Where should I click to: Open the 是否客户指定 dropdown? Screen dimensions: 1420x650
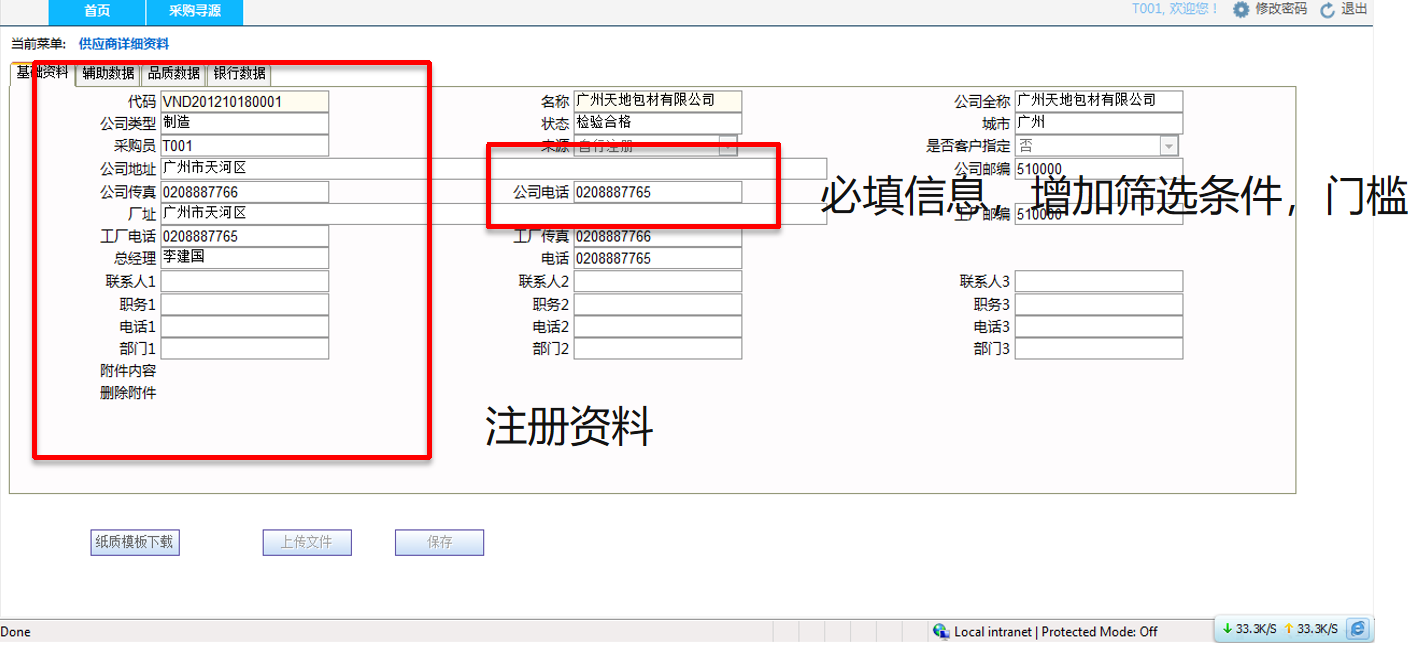point(1168,145)
